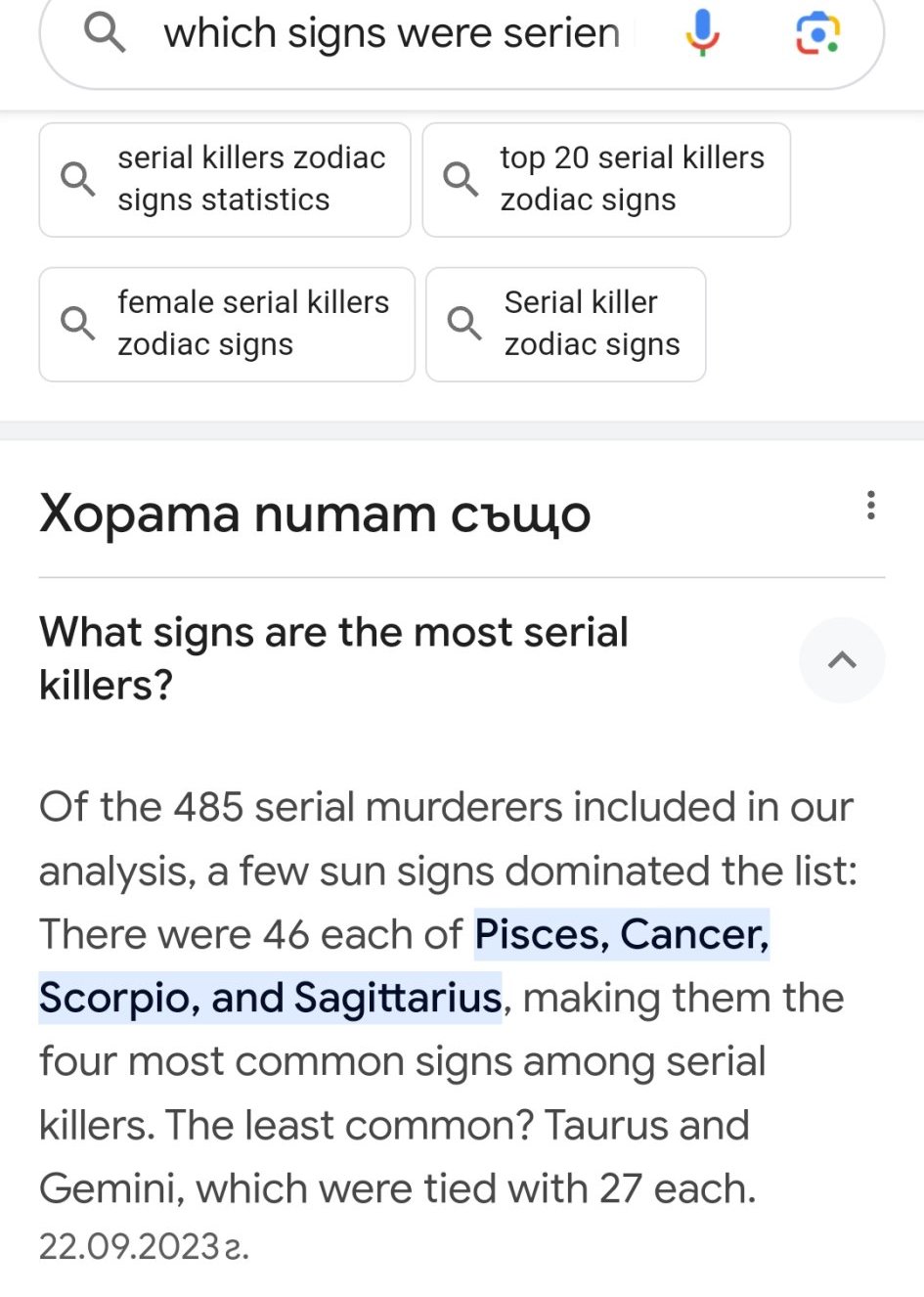
Task: Click the date '22.09.2023 г.' under answer
Action: click(144, 1247)
